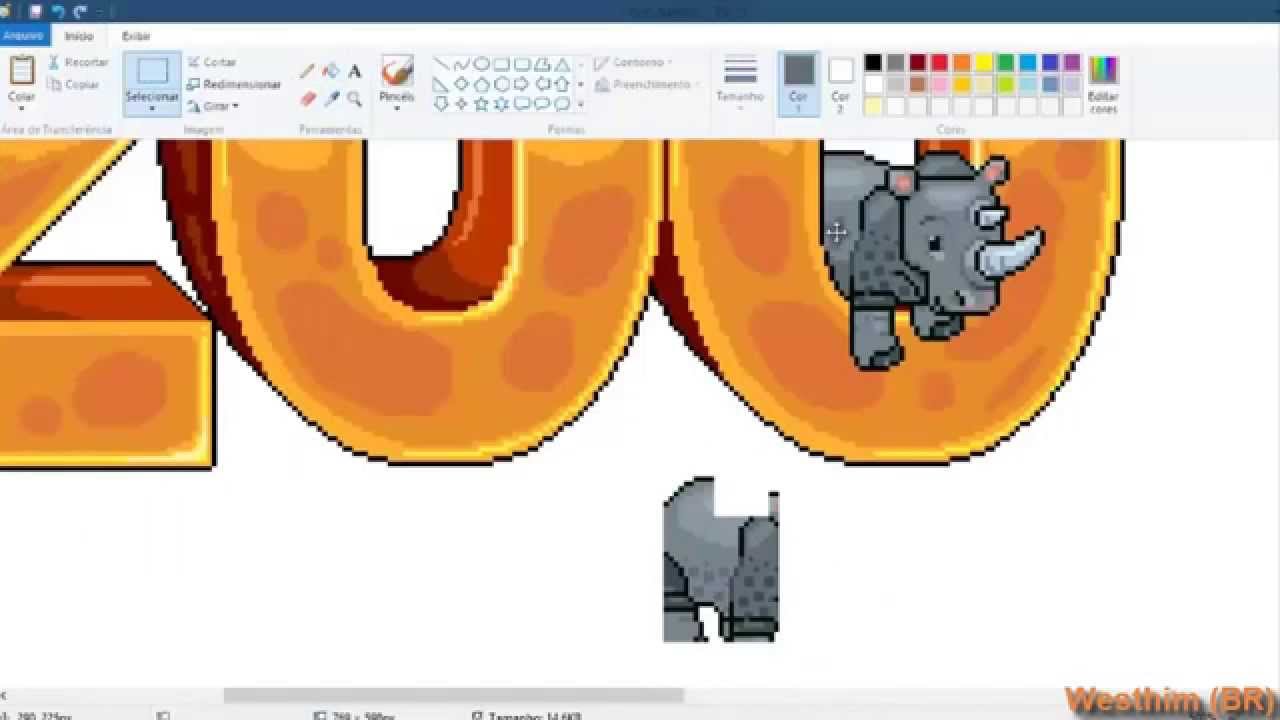Choose the Diamond shape

461,84
